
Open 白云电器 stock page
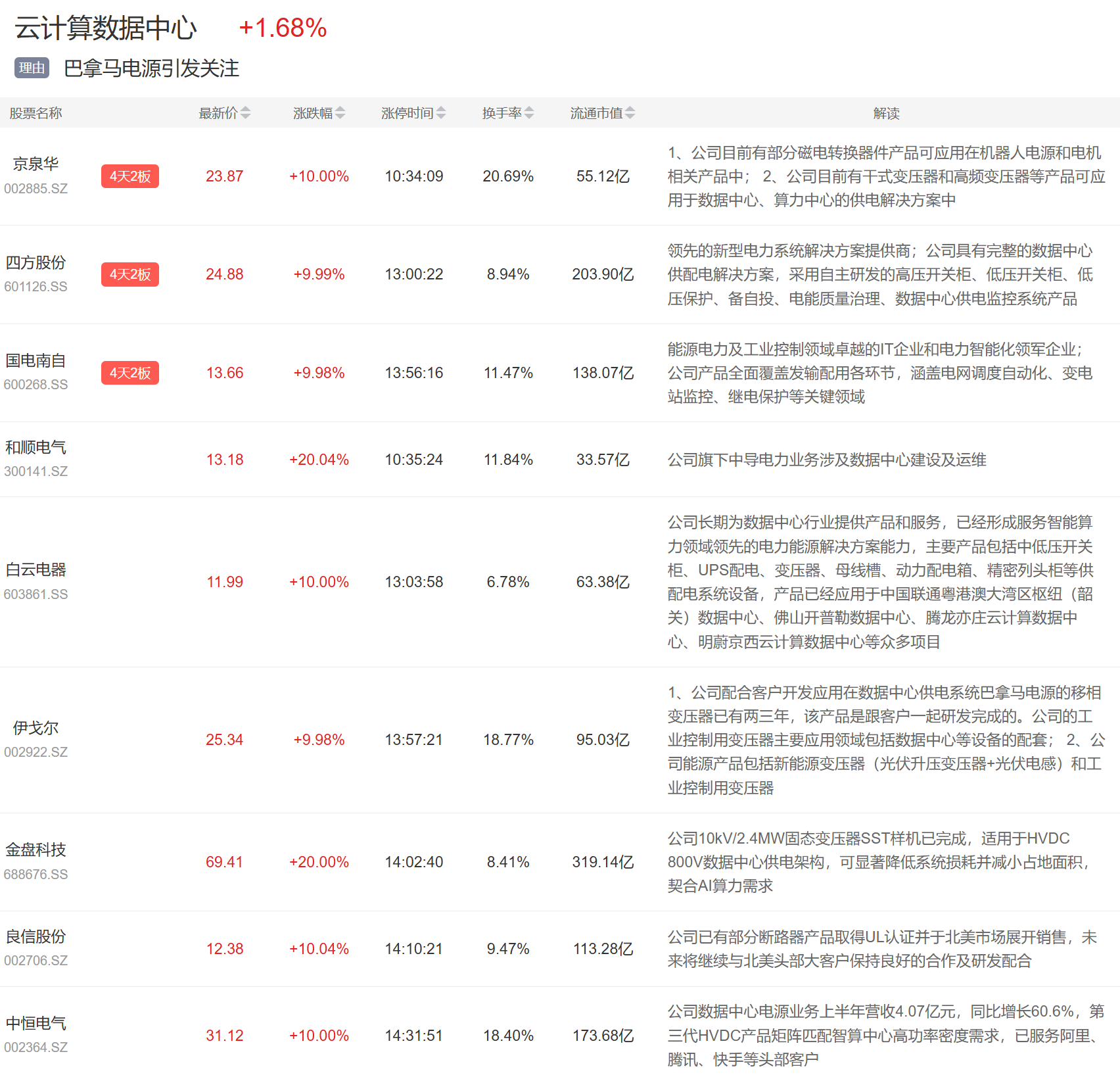pyautogui.click(x=35, y=570)
